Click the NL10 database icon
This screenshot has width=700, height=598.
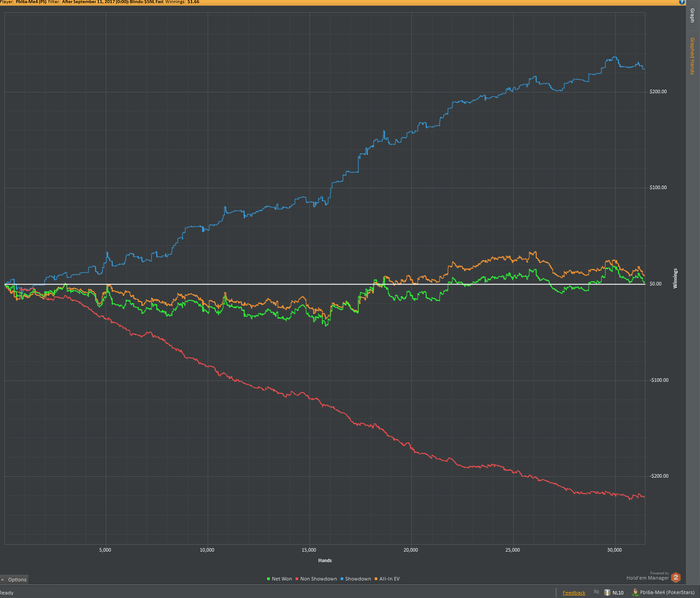click(607, 592)
